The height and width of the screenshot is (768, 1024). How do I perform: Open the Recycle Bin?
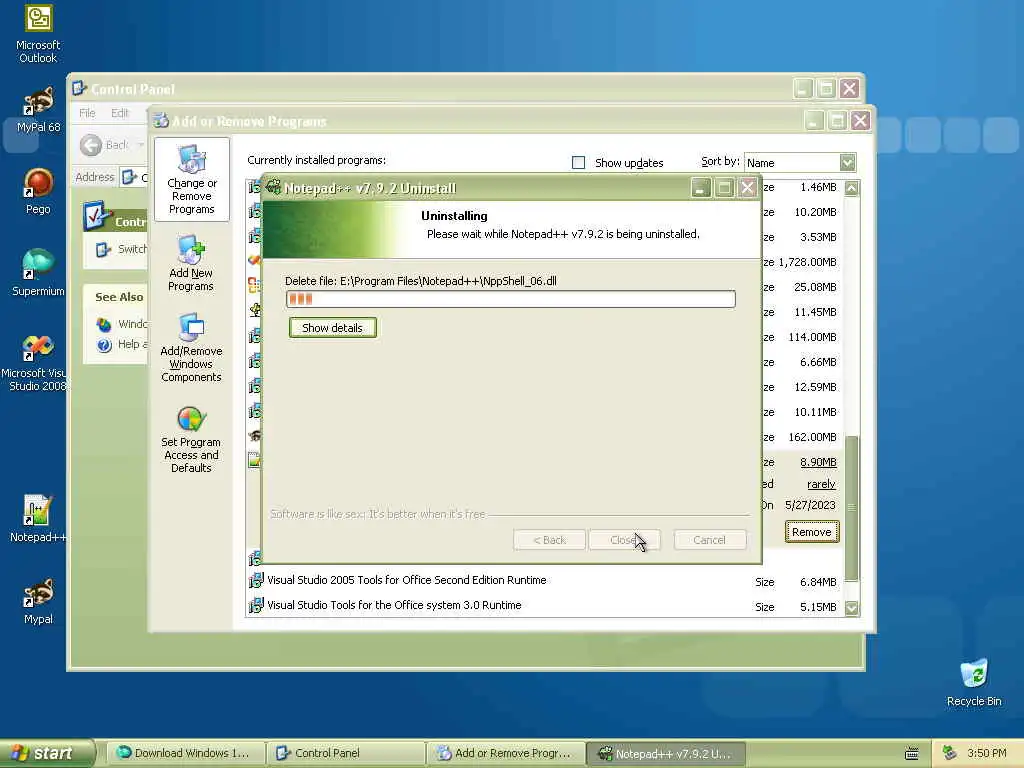[974, 682]
